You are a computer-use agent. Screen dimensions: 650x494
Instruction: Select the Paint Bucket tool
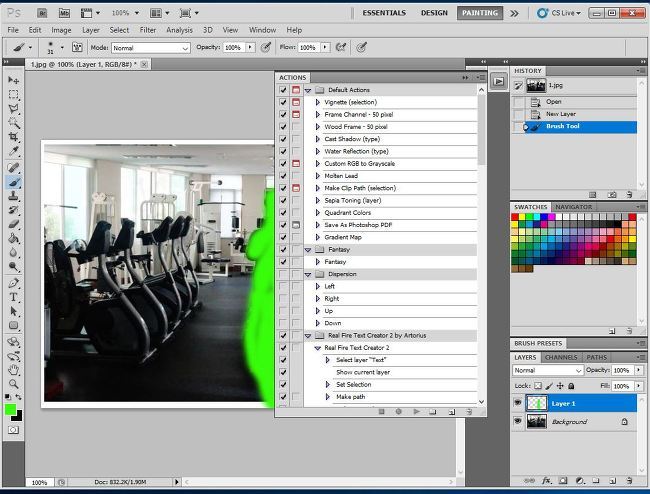[x=13, y=238]
